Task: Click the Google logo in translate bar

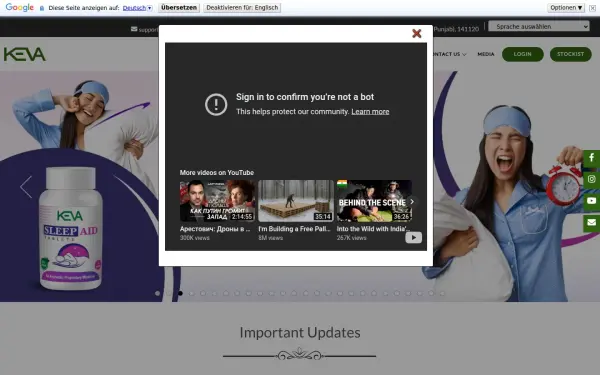Action: pyautogui.click(x=20, y=8)
